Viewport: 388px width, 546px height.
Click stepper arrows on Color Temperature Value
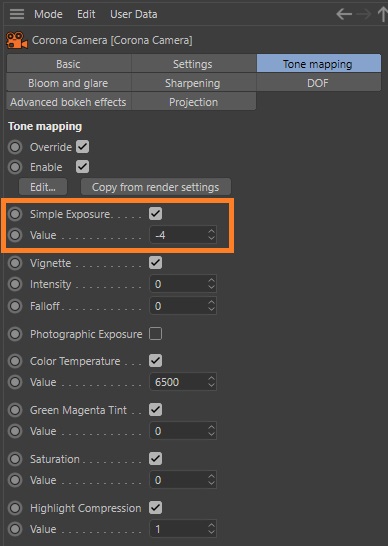211,382
